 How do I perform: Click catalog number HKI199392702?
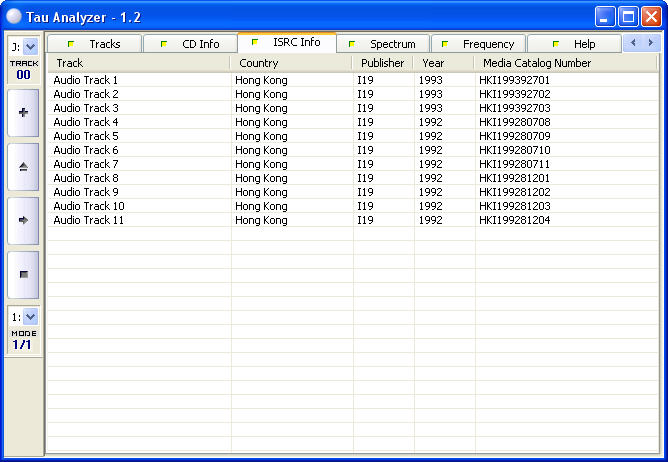point(515,94)
